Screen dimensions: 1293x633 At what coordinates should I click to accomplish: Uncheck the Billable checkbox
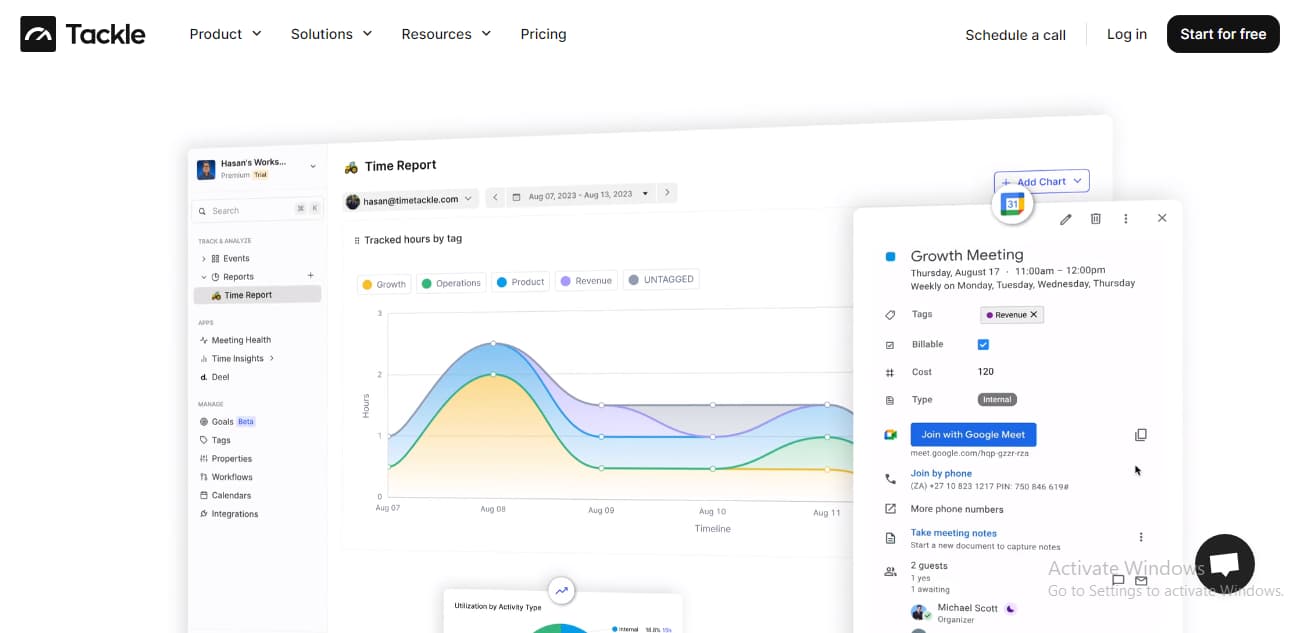983,344
